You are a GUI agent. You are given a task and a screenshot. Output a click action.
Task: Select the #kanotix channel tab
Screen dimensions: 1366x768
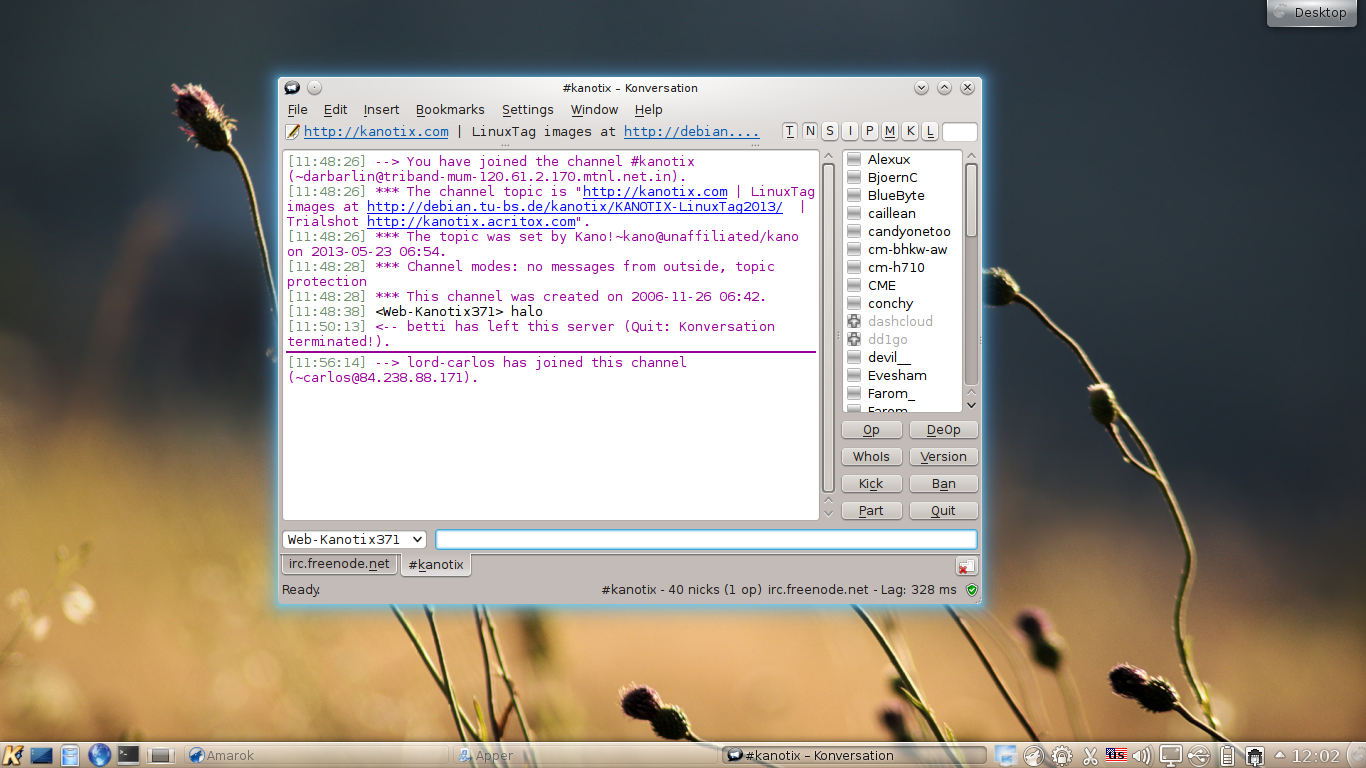click(x=436, y=565)
